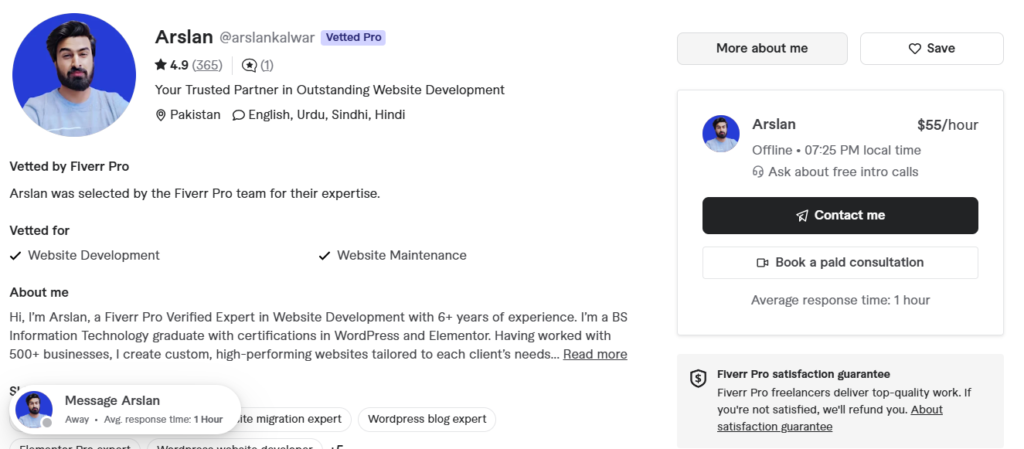Click video camera icon in consultation button
Viewport: 1024px width, 449px height.
[762, 262]
